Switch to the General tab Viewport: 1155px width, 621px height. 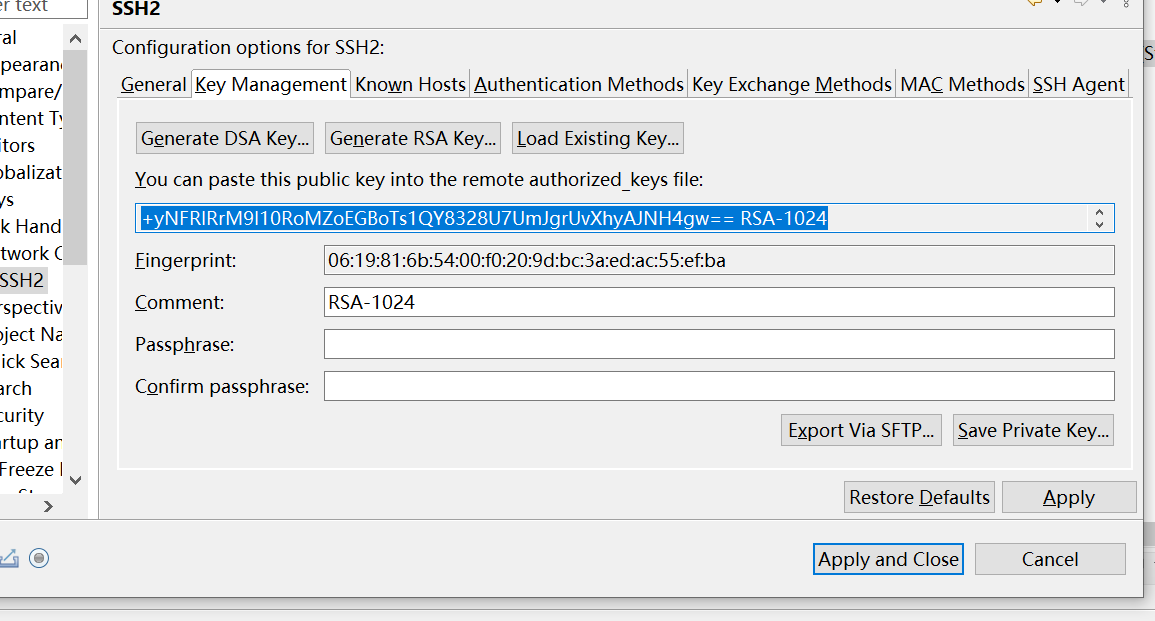coord(153,85)
